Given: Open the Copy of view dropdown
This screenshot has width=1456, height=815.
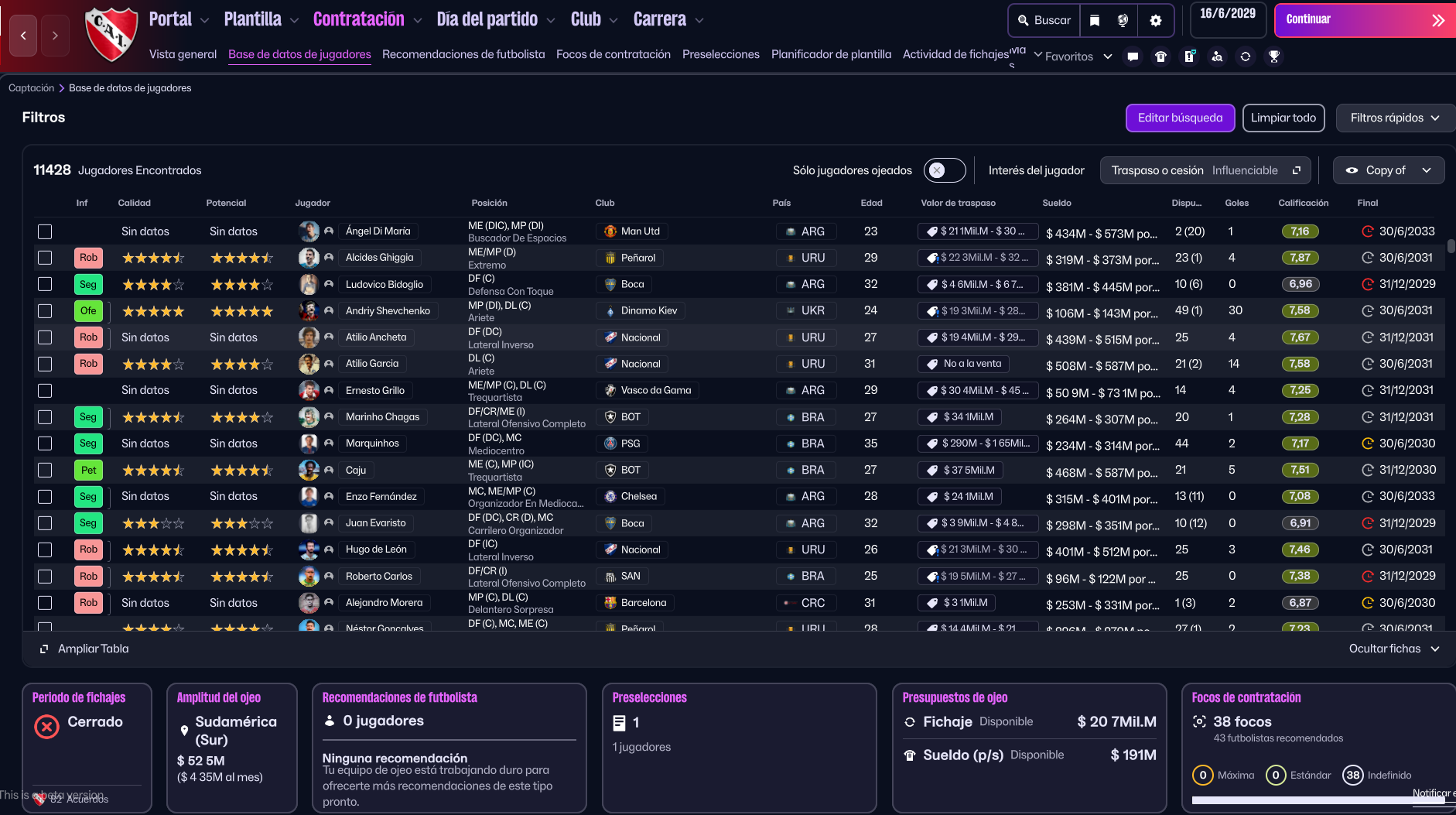Looking at the screenshot, I should pos(1388,170).
